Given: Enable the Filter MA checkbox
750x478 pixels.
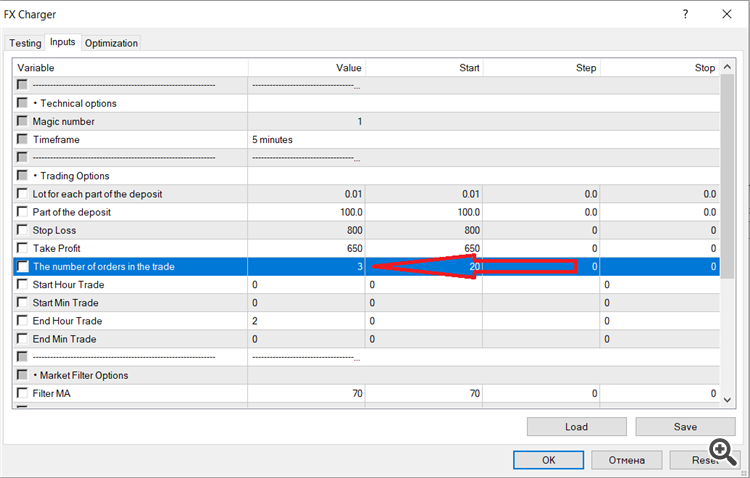Looking at the screenshot, I should point(22,393).
